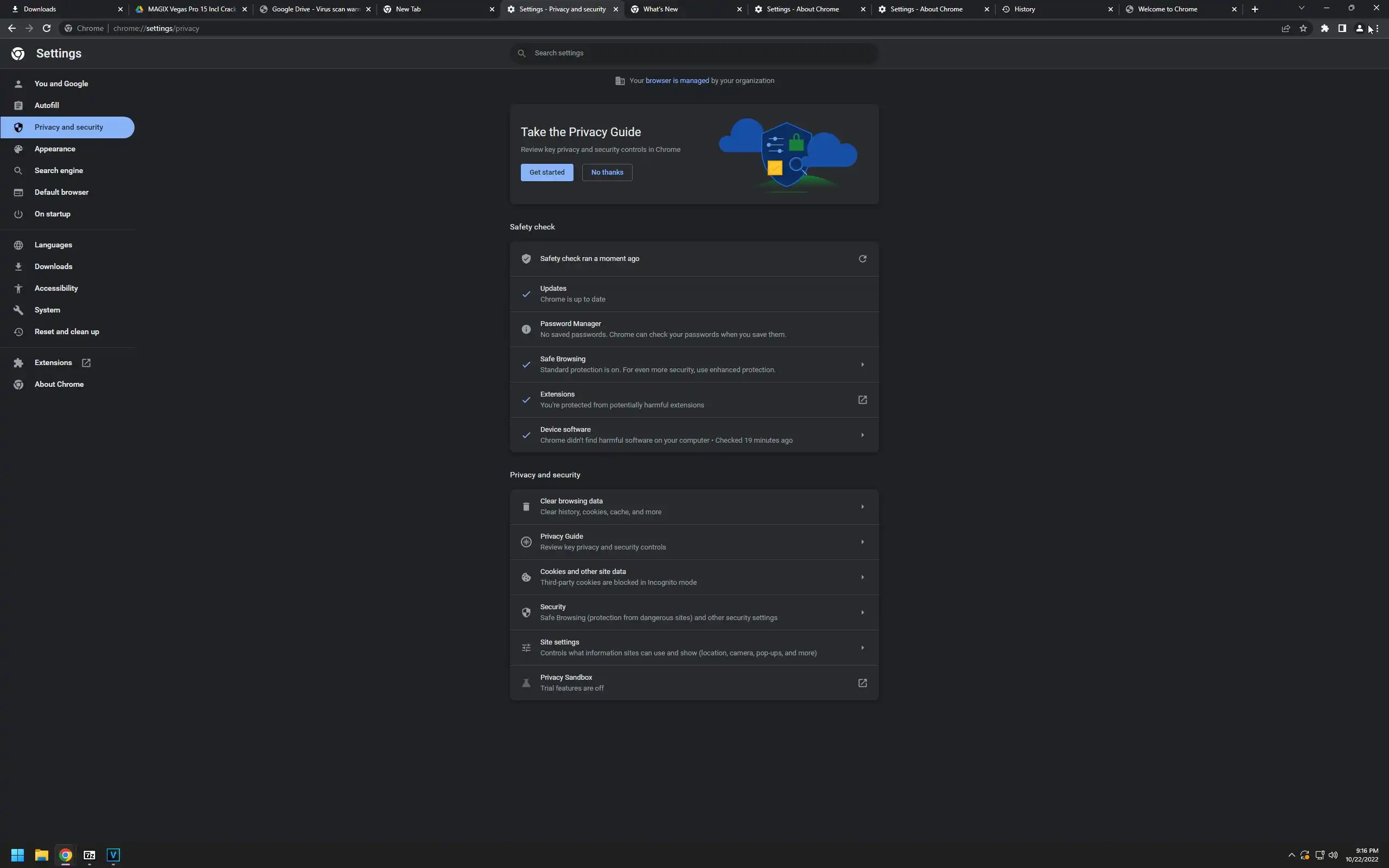Open the tab search dropdown arrow
Screen dimensions: 1389x868
1301,9
